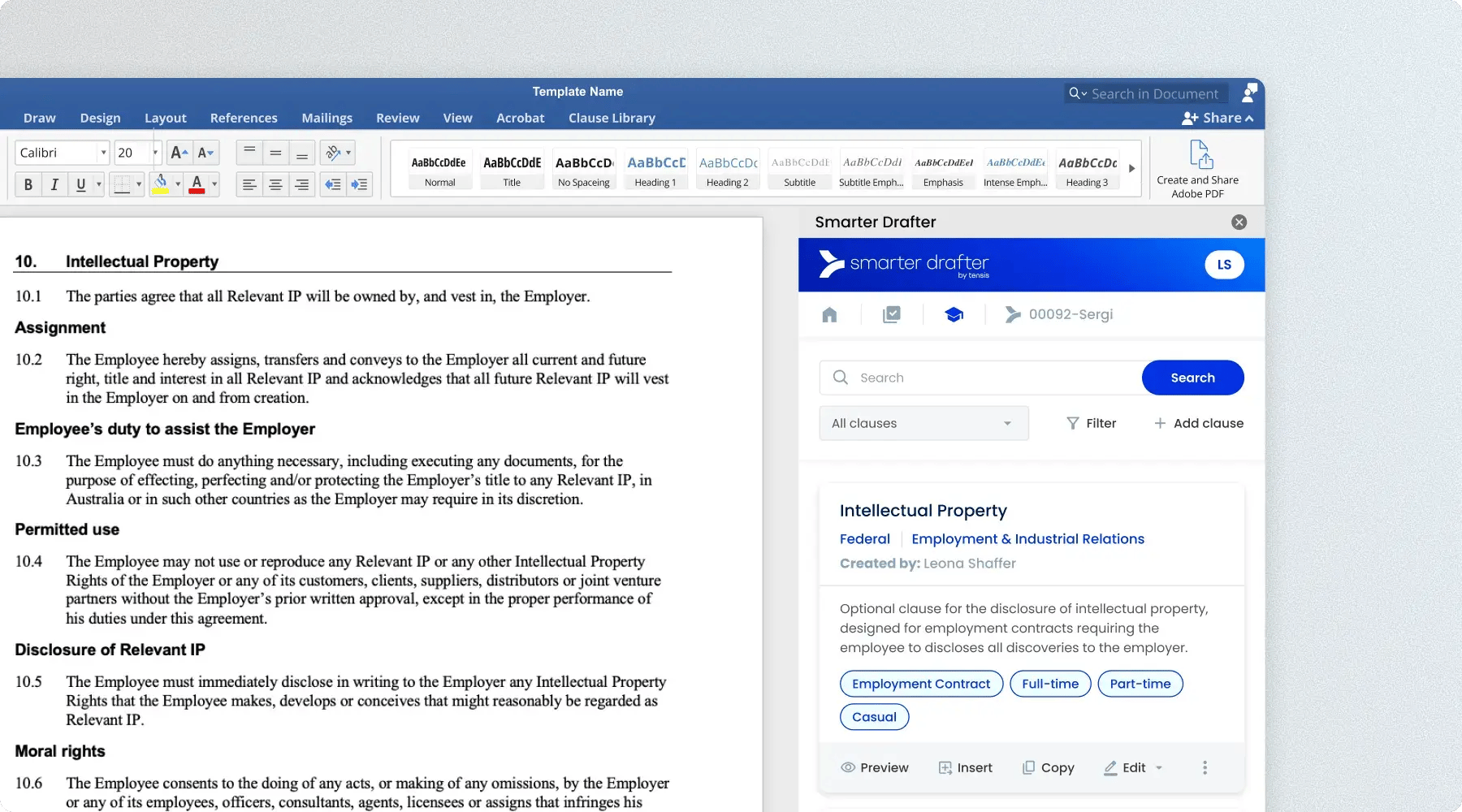Click the increase indent icon
The width and height of the screenshot is (1462, 812).
tap(359, 185)
